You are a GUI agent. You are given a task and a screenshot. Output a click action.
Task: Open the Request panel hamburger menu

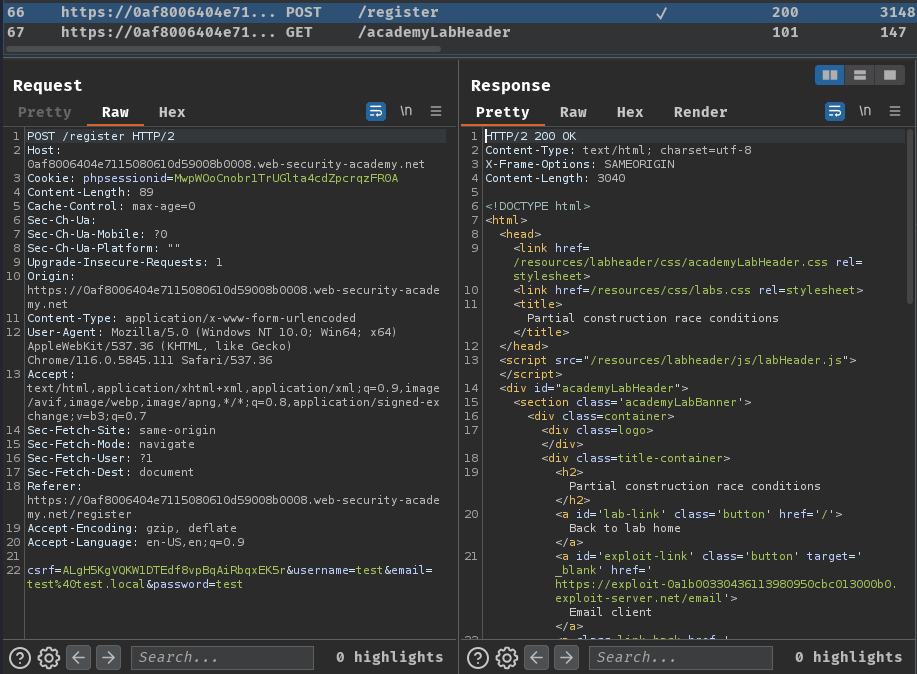(x=436, y=111)
